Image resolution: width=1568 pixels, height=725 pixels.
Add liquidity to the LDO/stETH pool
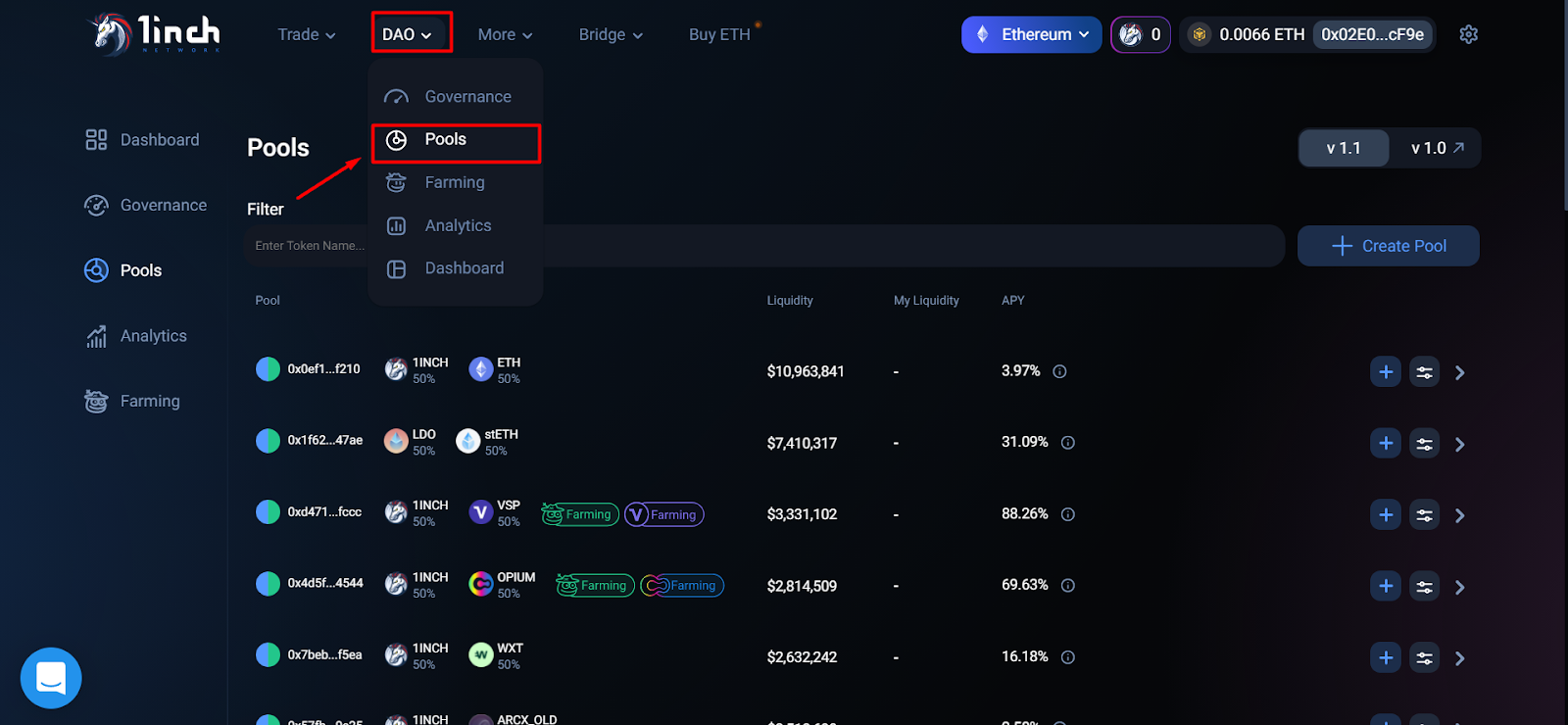coord(1386,444)
